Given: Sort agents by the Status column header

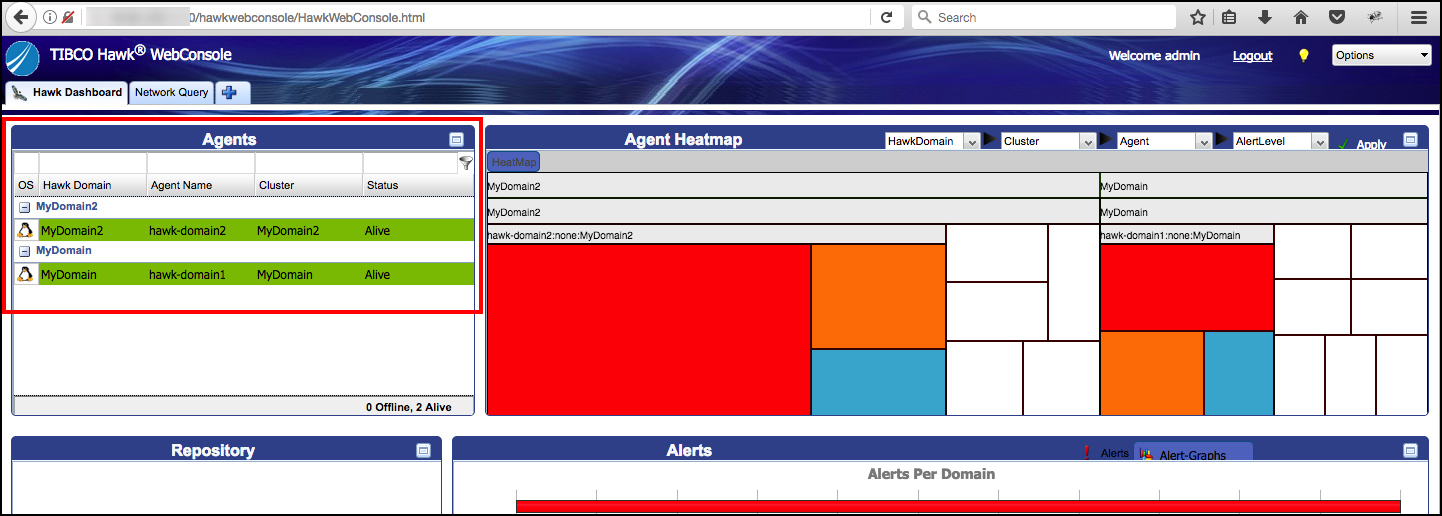Looking at the screenshot, I should pyautogui.click(x=417, y=185).
